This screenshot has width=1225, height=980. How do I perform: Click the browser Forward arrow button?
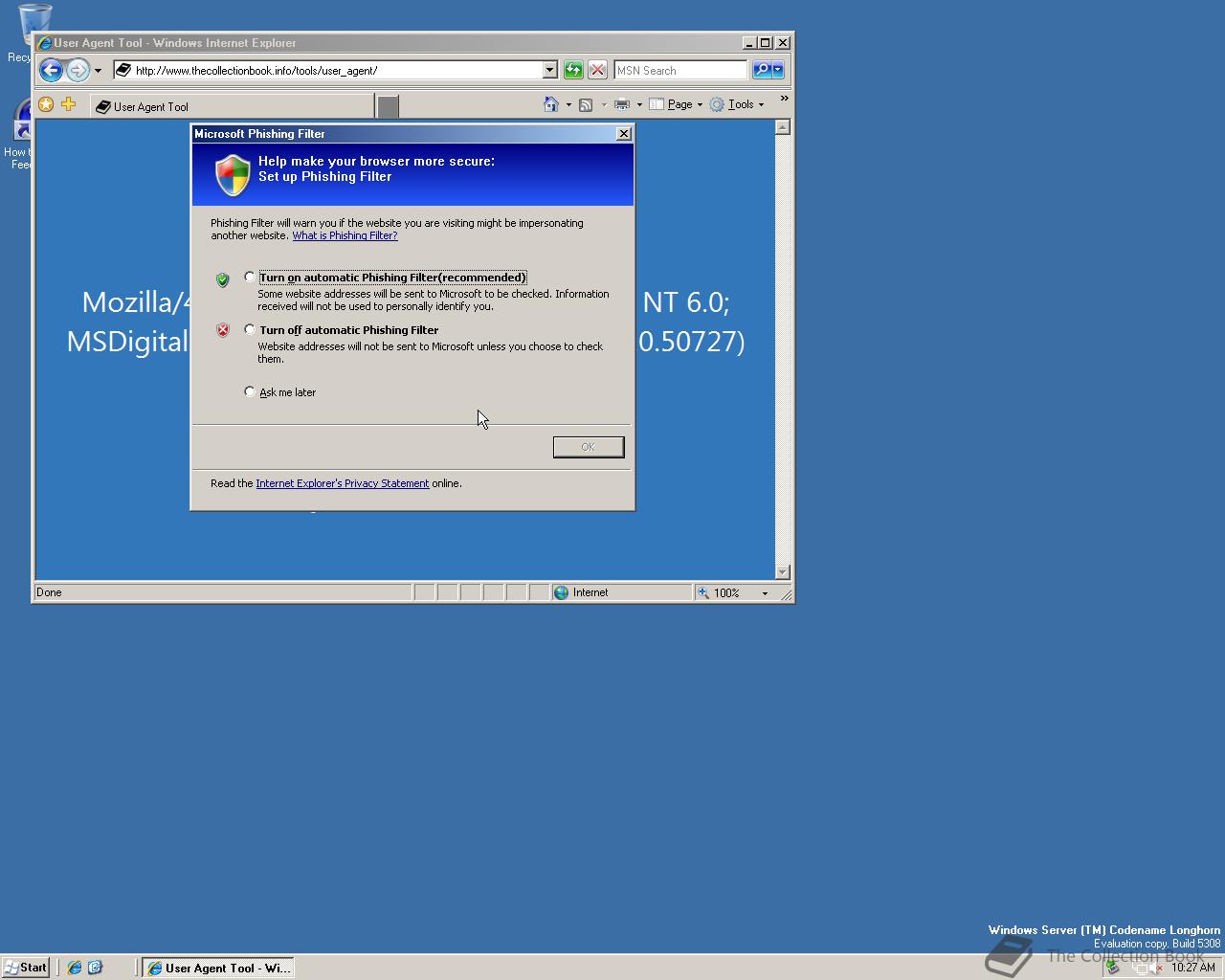click(x=78, y=70)
